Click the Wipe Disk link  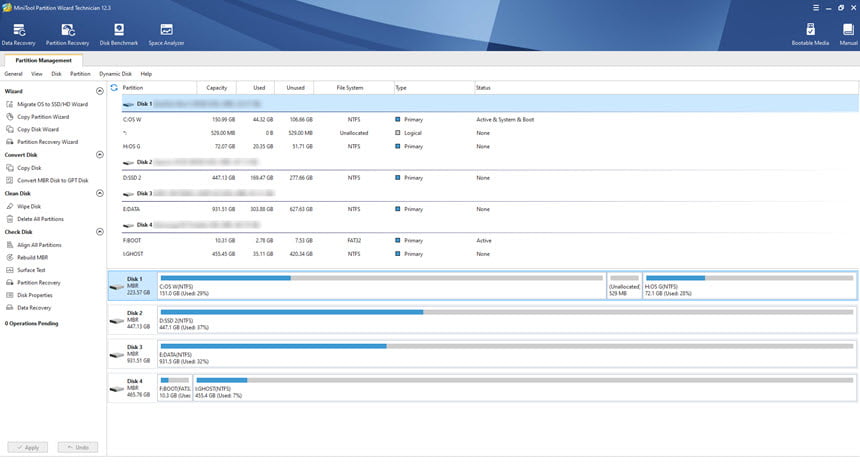[29, 207]
